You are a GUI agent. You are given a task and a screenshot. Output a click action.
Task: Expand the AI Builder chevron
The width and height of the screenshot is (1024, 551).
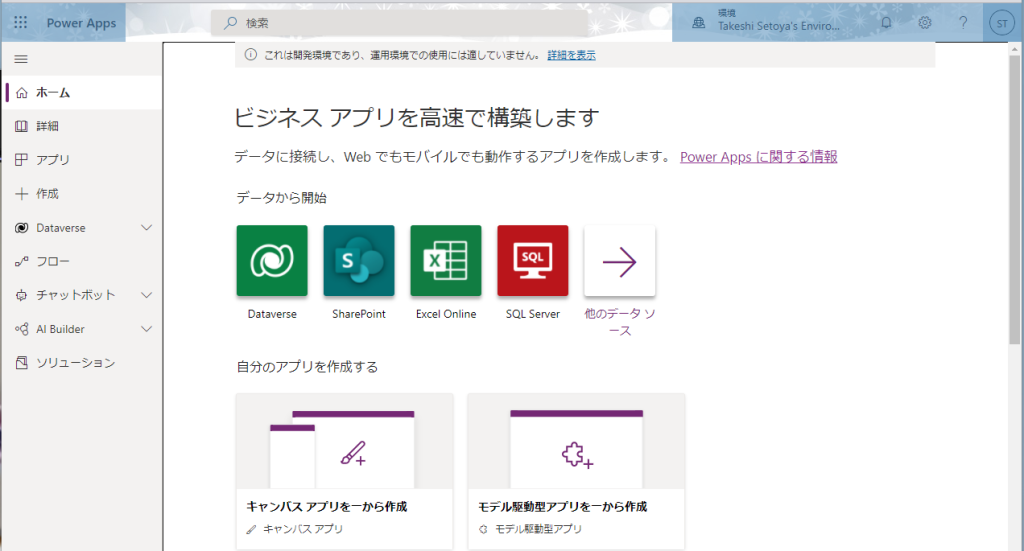(x=147, y=329)
